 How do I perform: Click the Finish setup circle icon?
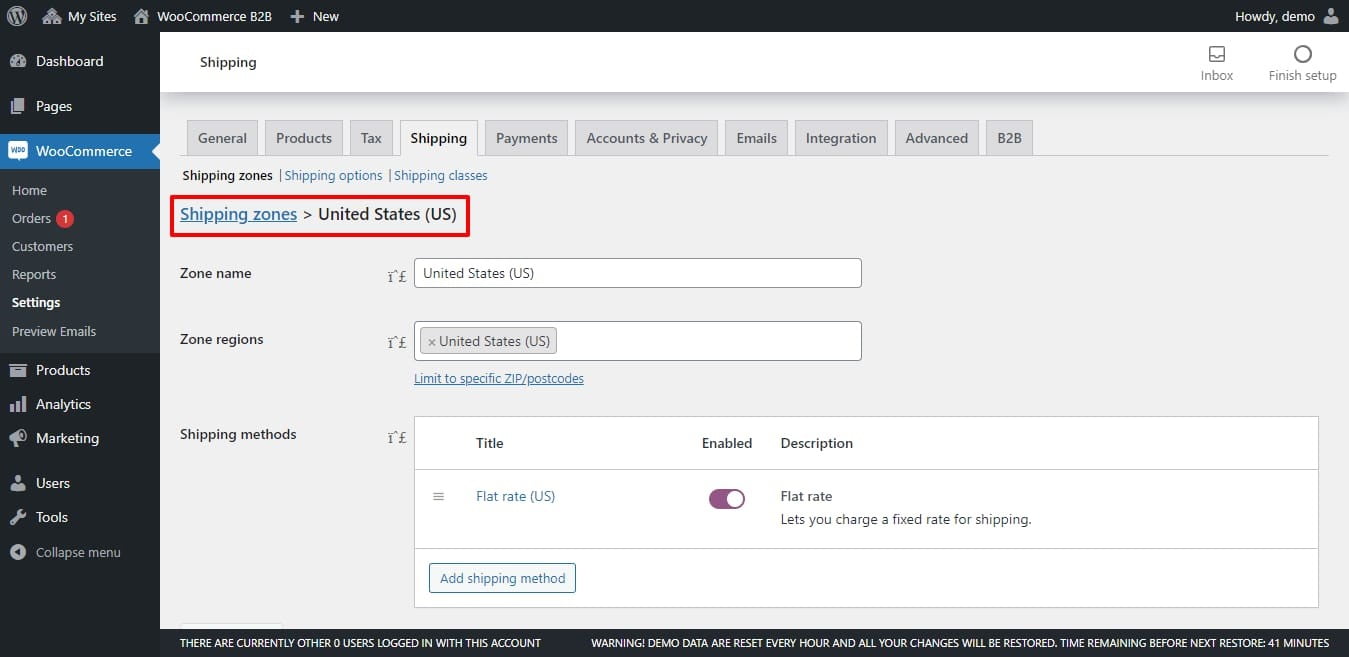1302,54
